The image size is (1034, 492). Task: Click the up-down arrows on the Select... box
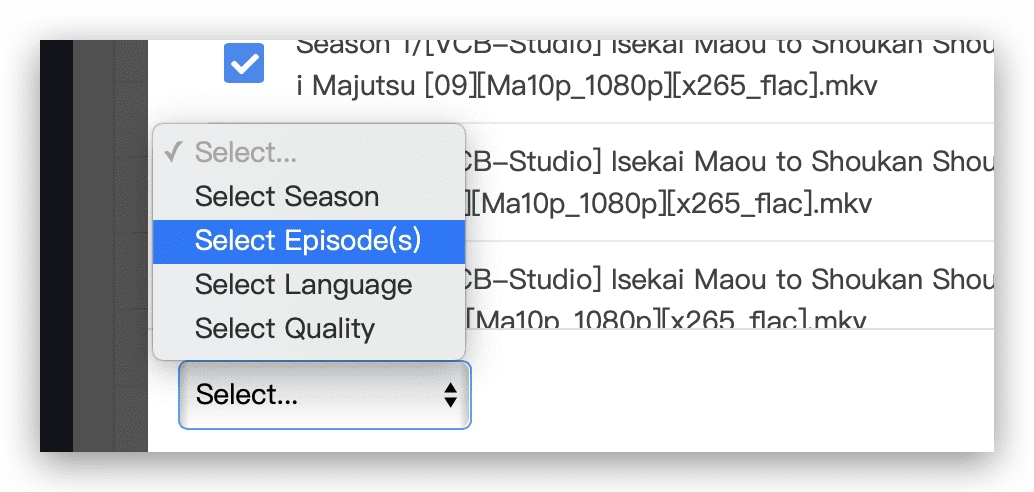(450, 394)
